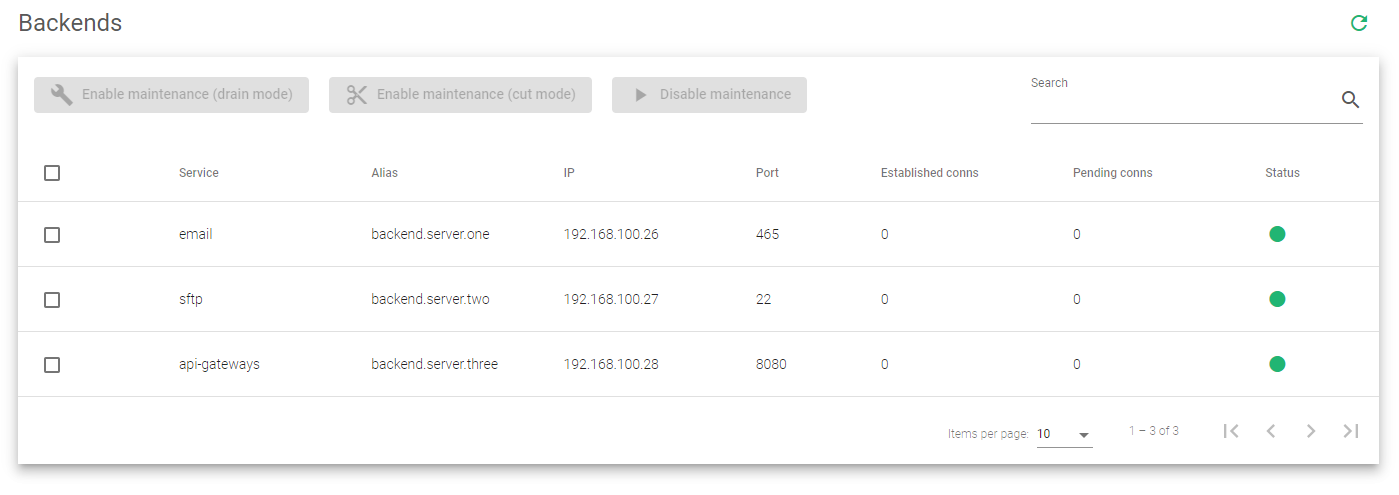Viewport: 1399px width, 495px height.
Task: Go to previous page of results
Action: pos(1271,431)
